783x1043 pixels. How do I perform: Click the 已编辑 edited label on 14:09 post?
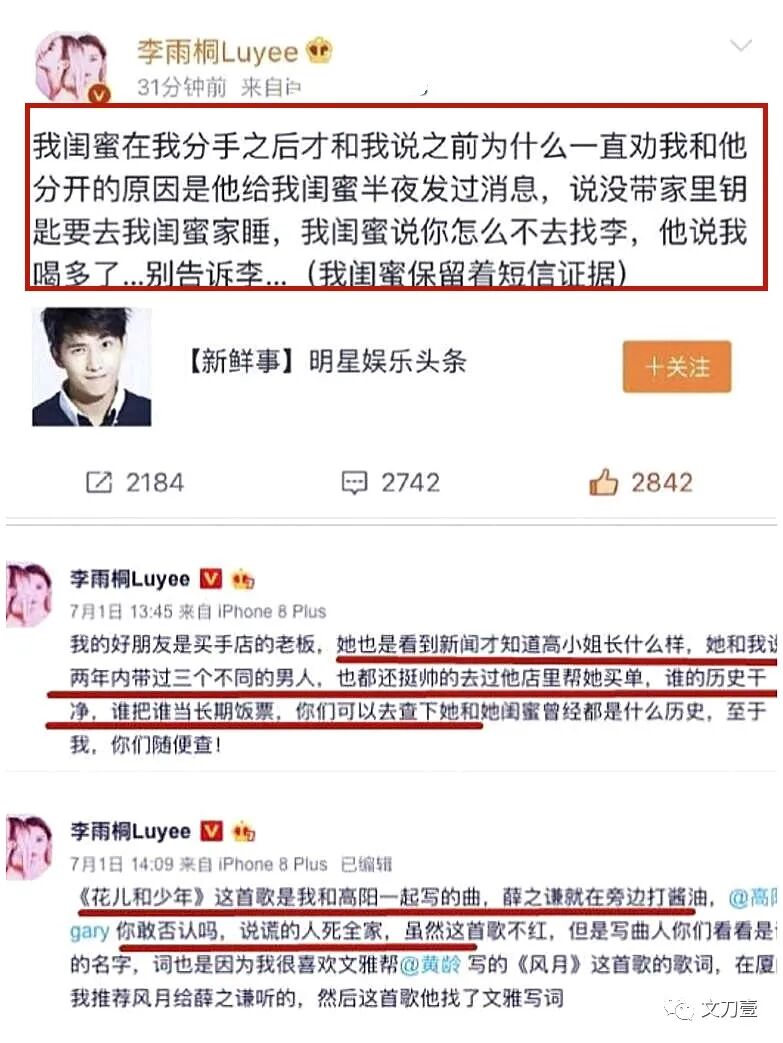[366, 864]
